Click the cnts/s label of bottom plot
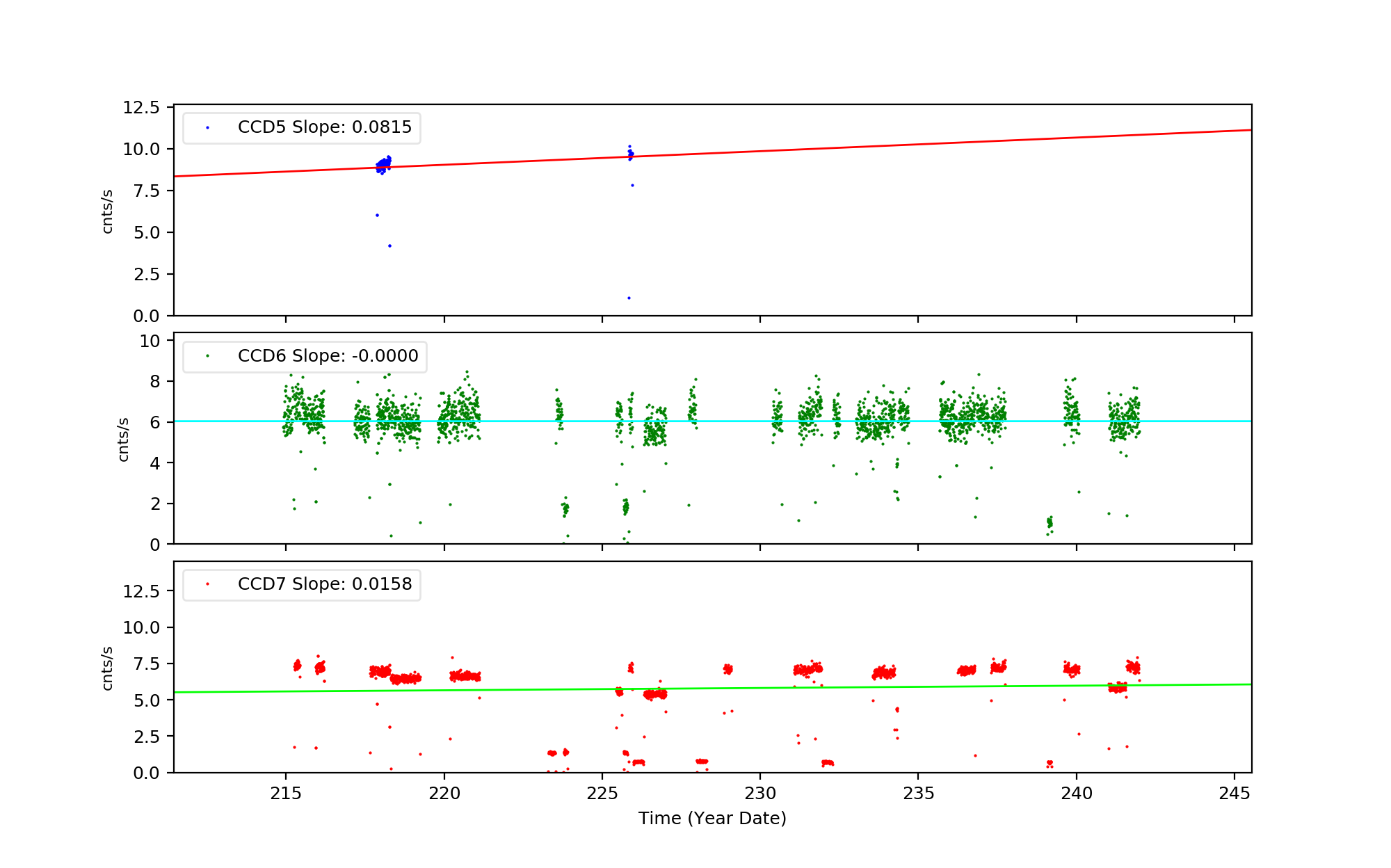The width and height of the screenshot is (1391, 868). [107, 668]
